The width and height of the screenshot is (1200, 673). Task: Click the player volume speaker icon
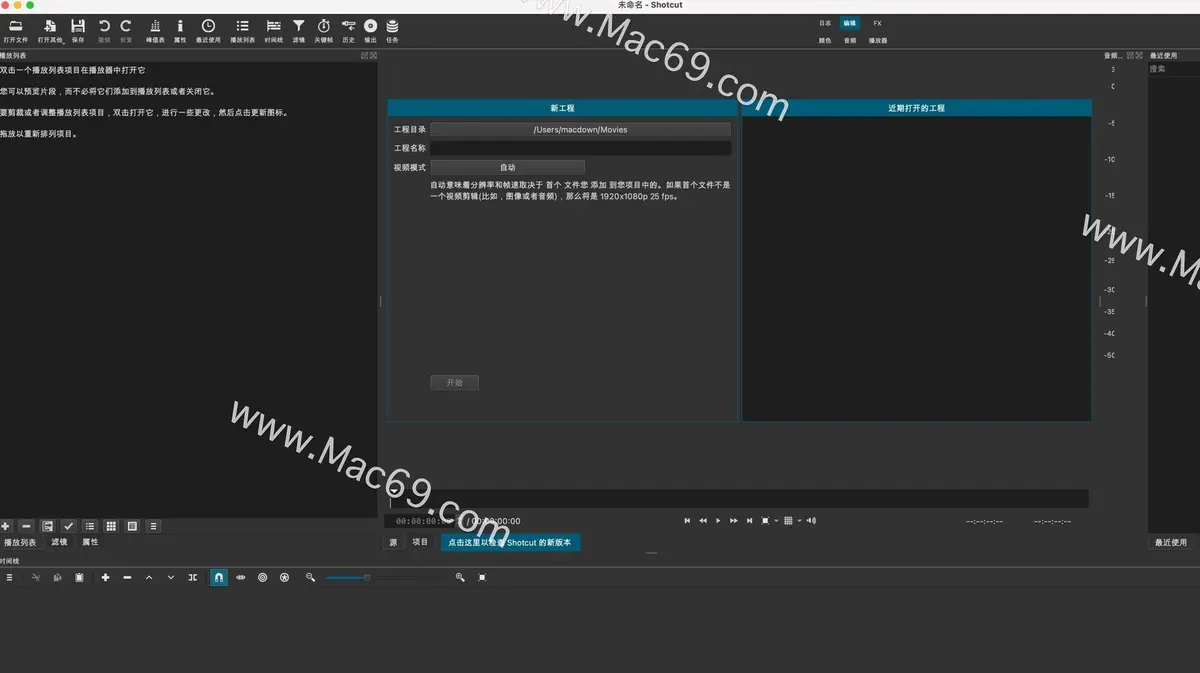coord(811,521)
